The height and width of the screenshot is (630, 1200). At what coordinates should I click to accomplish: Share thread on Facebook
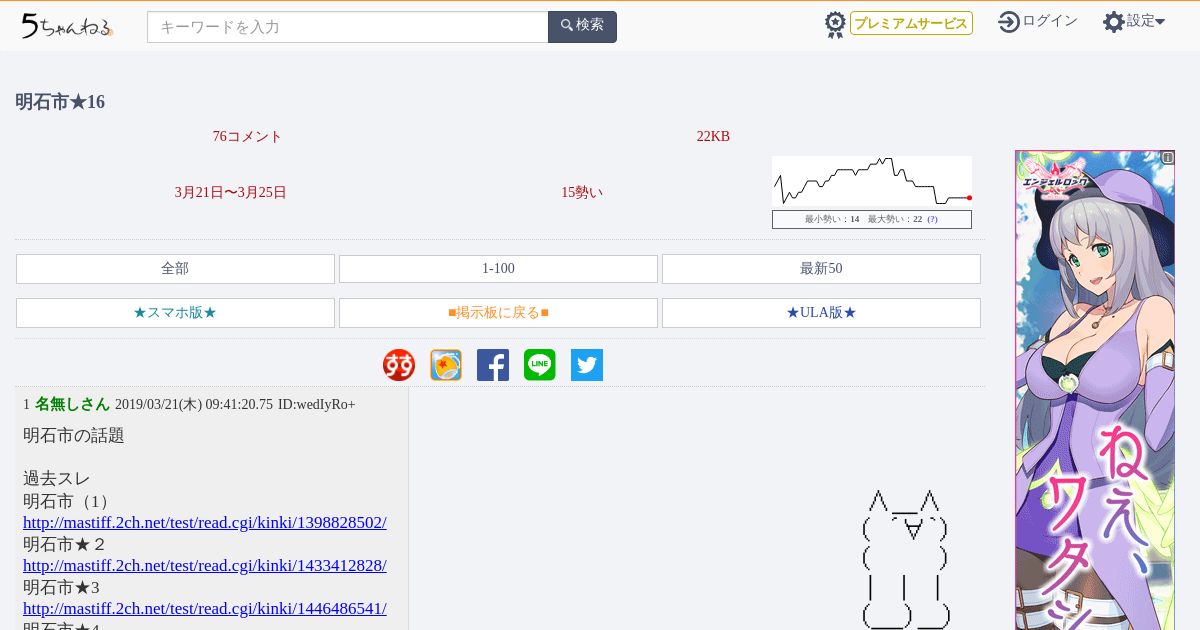pos(493,365)
